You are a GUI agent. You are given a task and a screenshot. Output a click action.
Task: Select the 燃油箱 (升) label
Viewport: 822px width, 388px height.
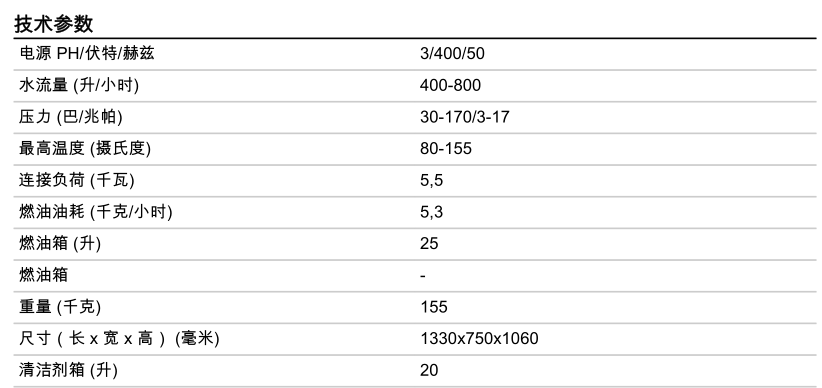(x=60, y=243)
